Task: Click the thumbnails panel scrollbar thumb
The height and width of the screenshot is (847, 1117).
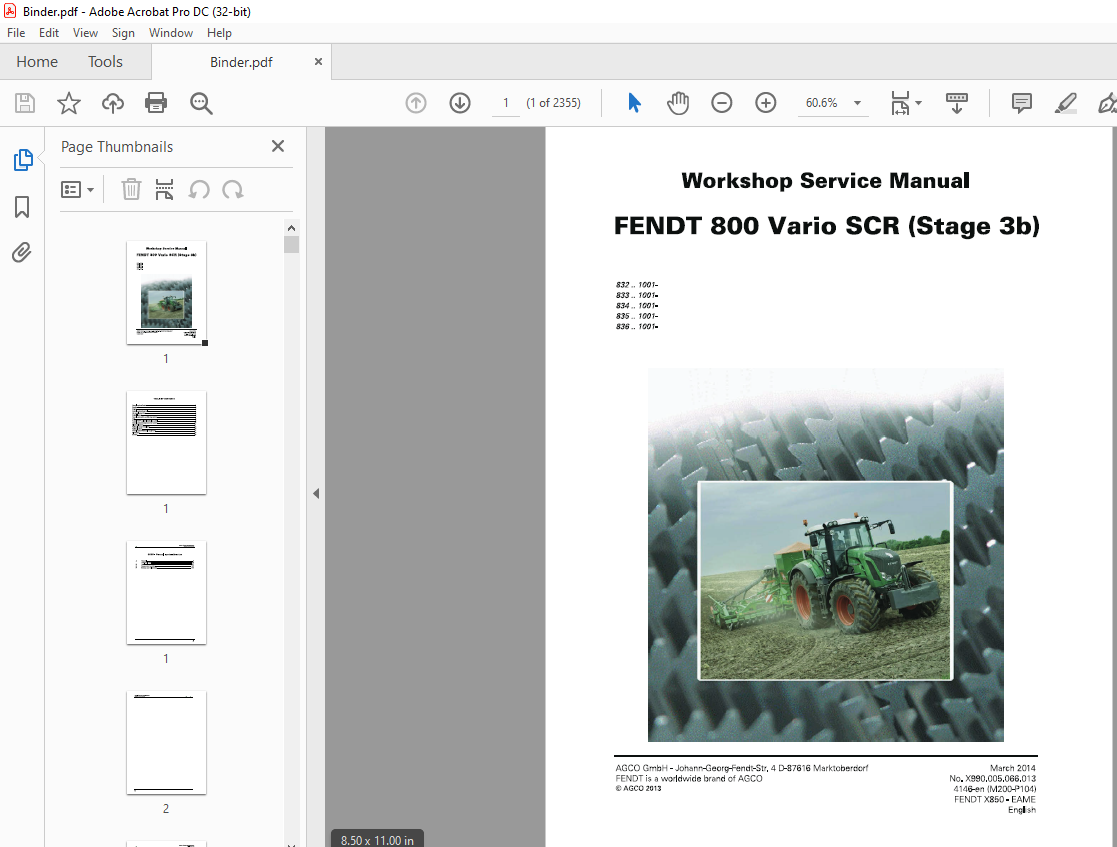Action: 291,244
